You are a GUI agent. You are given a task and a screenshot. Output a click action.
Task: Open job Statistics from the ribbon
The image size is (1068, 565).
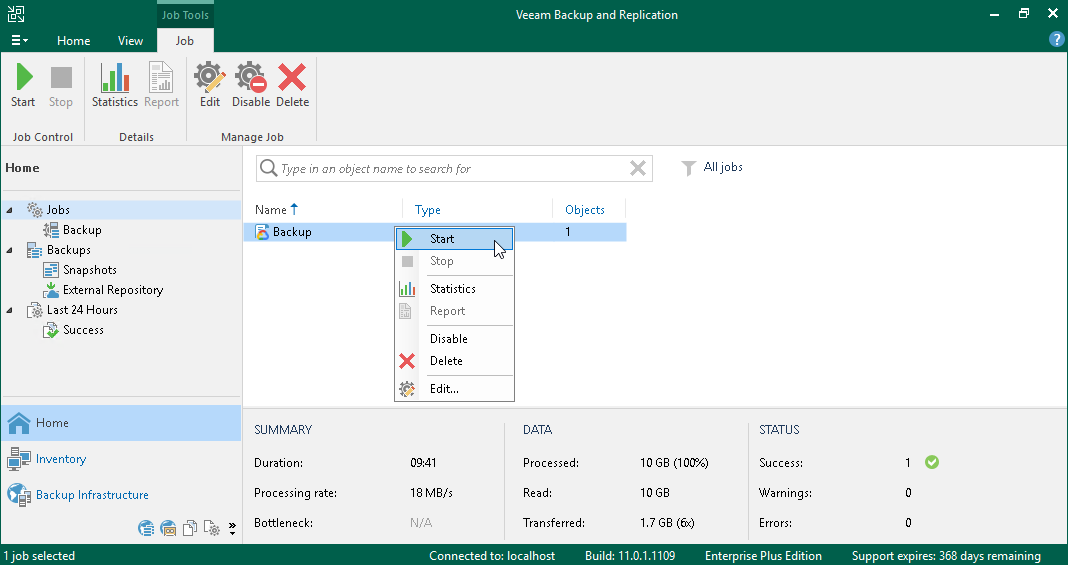click(x=114, y=85)
